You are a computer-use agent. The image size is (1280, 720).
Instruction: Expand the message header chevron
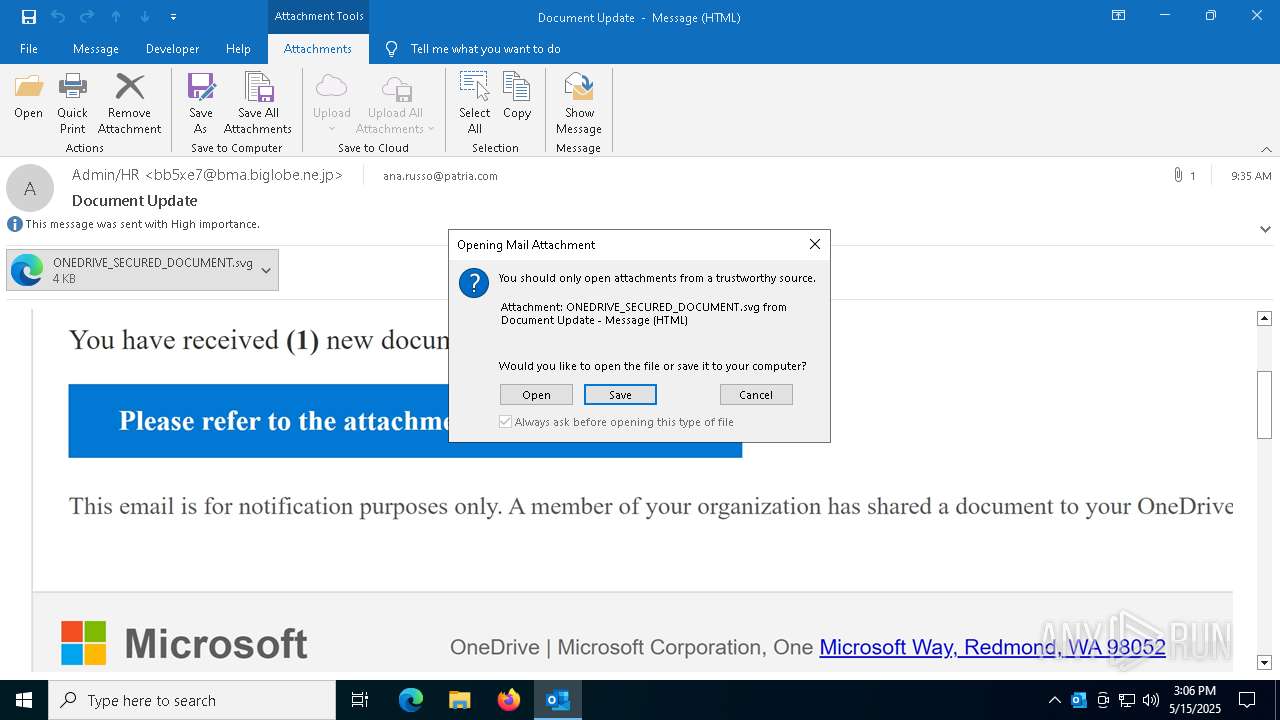(1265, 229)
